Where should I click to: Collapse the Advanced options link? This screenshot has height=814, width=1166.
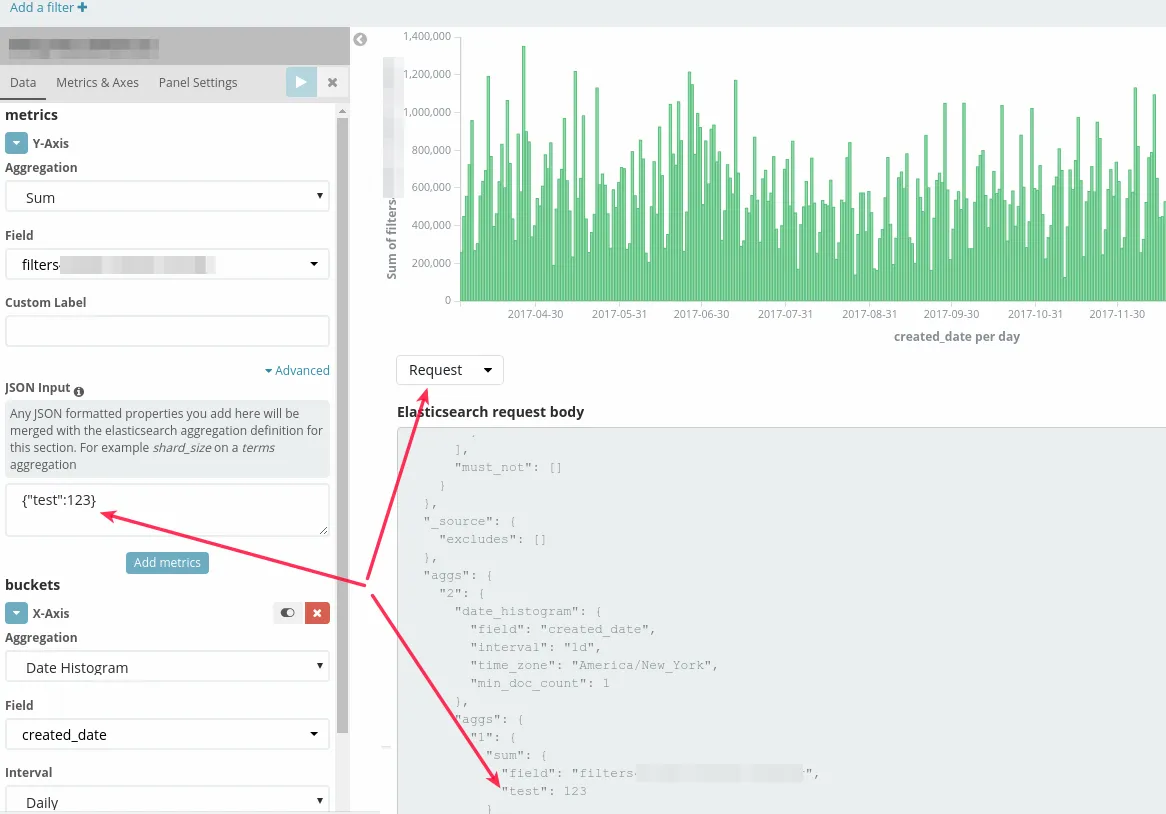click(297, 370)
